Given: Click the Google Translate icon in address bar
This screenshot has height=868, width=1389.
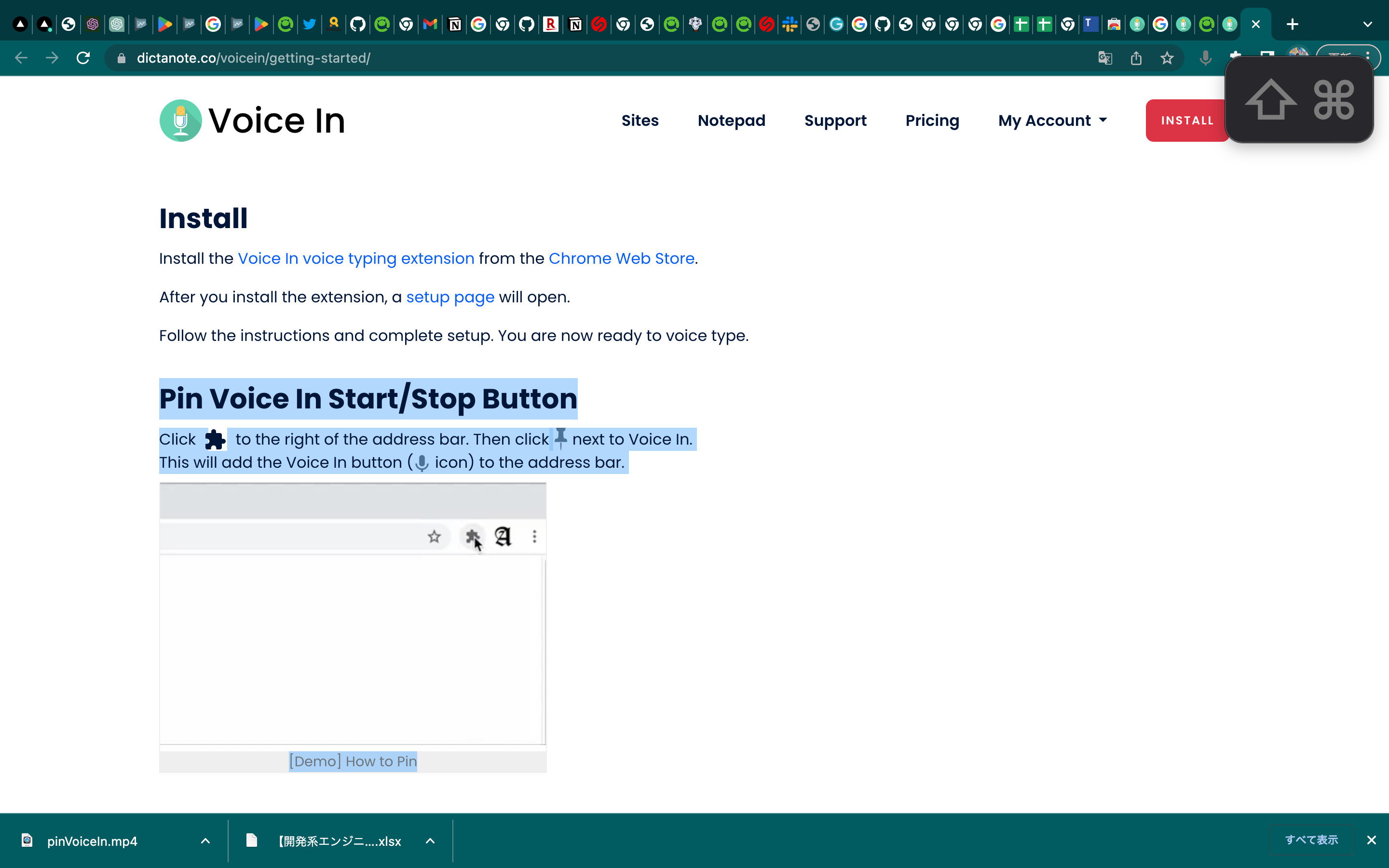Looking at the screenshot, I should (x=1105, y=58).
